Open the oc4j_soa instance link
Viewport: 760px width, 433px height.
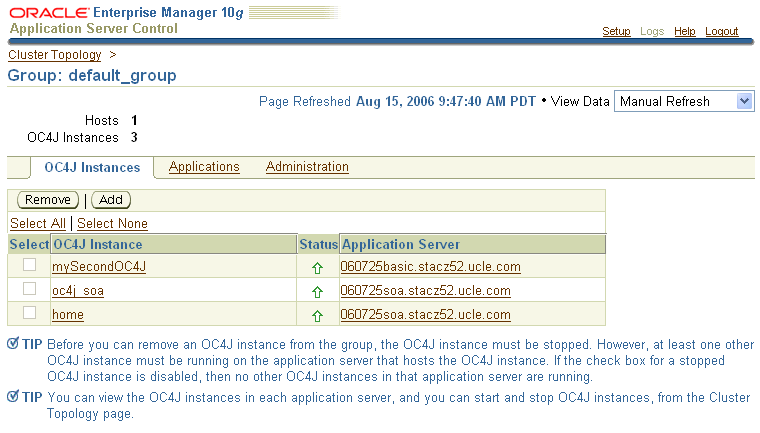(78, 291)
